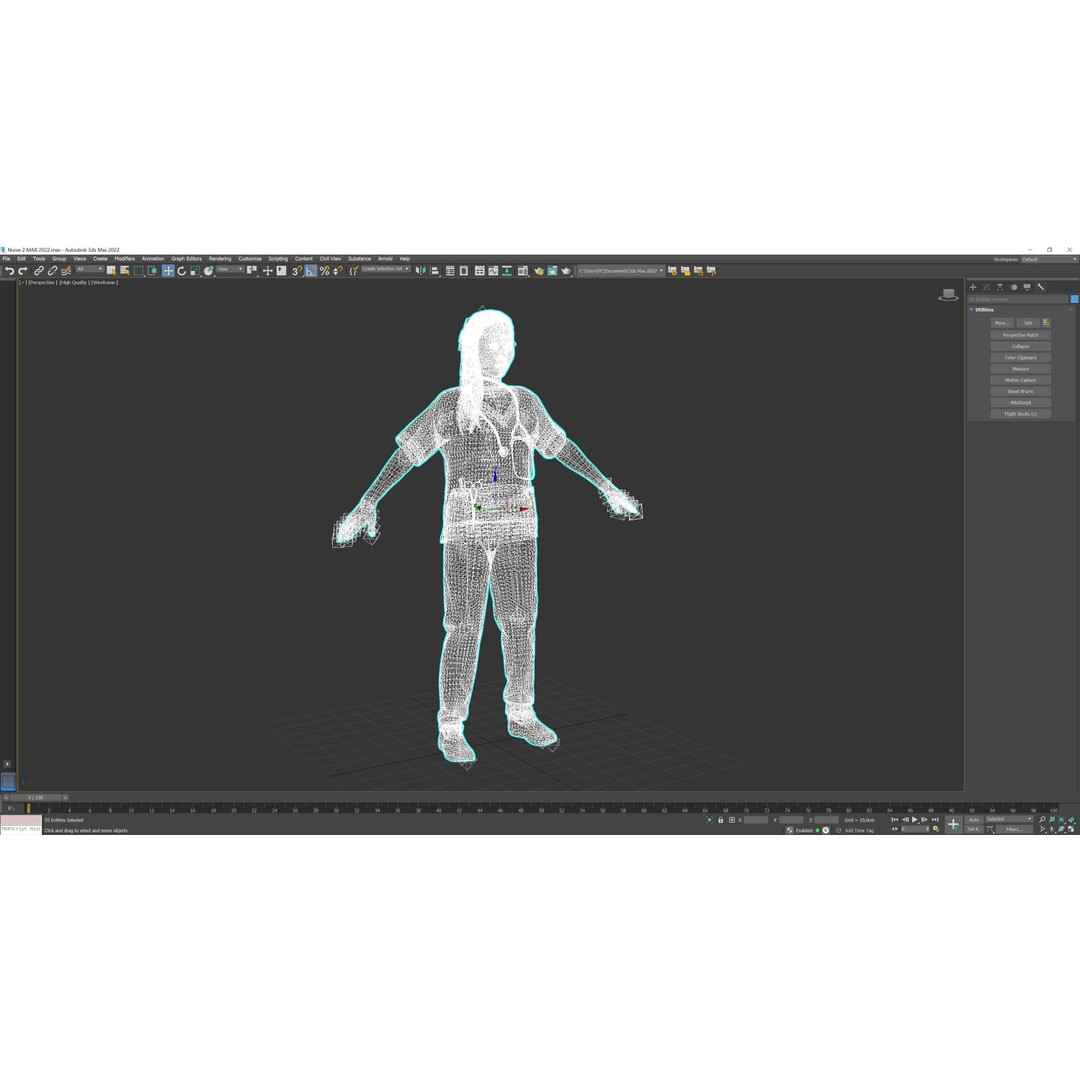Click the Mirror tool icon
The image size is (1080, 1080).
click(421, 271)
